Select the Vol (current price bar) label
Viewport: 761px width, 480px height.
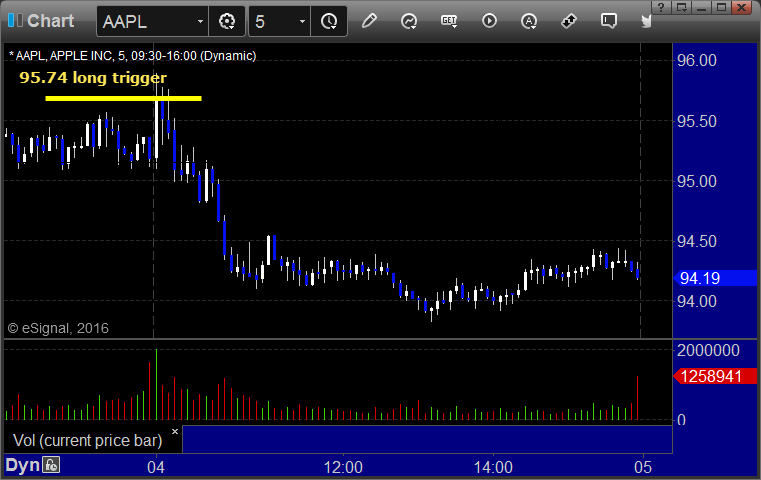point(87,440)
